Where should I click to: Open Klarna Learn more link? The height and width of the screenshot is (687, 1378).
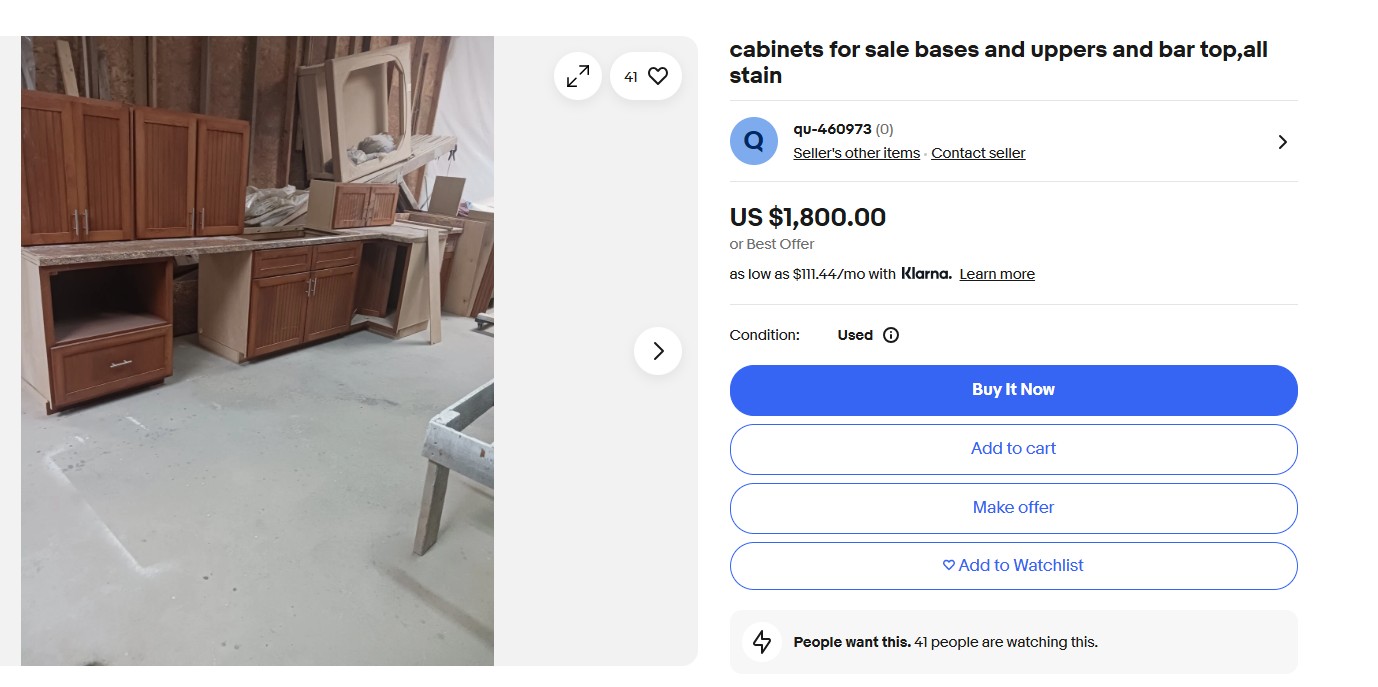(x=997, y=274)
